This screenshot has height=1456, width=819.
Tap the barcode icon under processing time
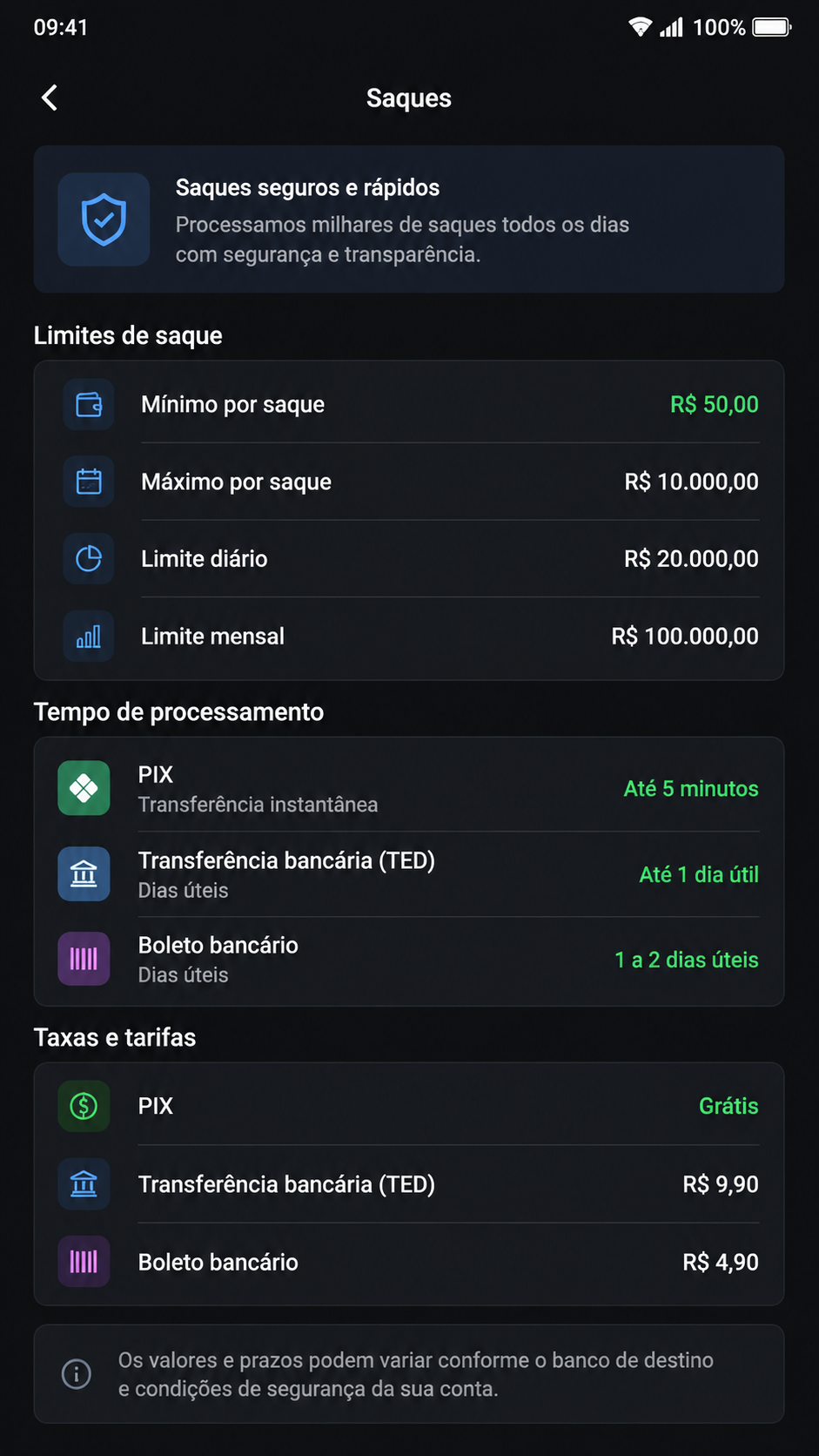(x=84, y=959)
